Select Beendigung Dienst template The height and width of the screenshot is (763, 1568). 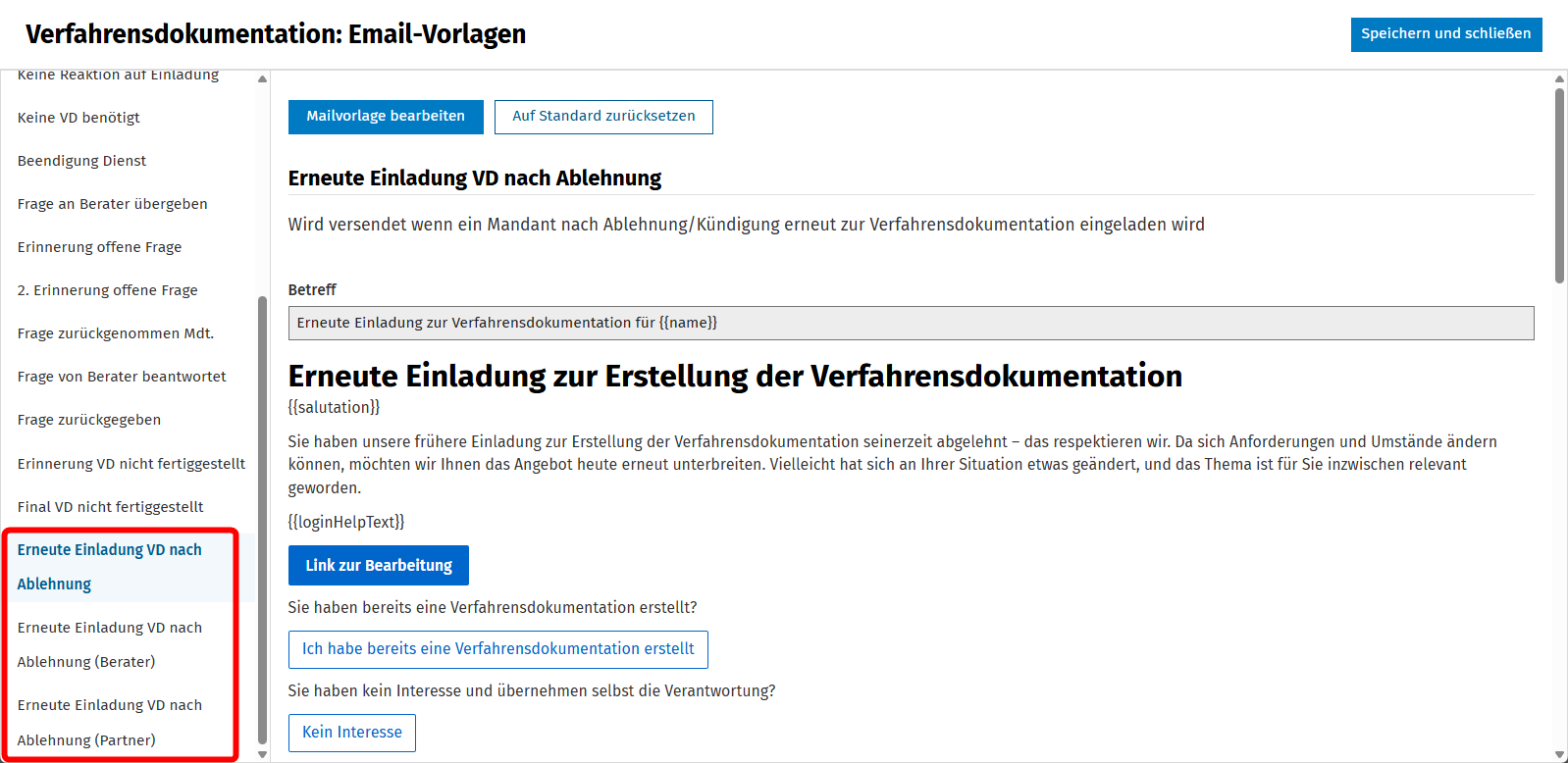click(81, 161)
